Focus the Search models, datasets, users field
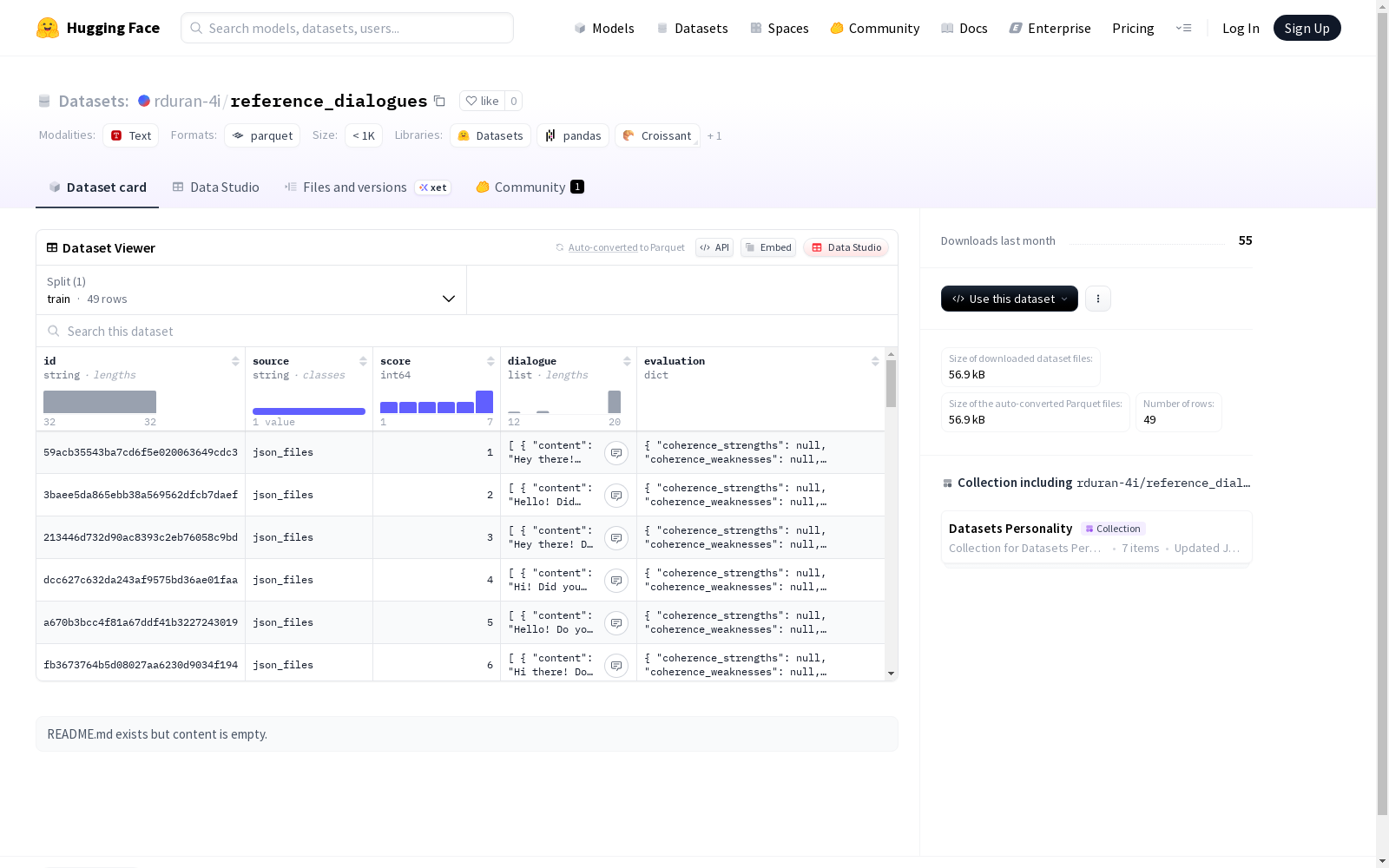This screenshot has width=1389, height=868. [x=347, y=28]
